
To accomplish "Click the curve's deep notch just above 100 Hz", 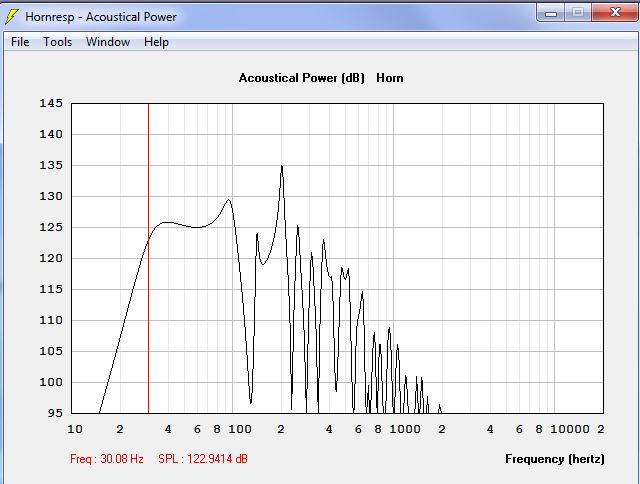I will [251, 402].
